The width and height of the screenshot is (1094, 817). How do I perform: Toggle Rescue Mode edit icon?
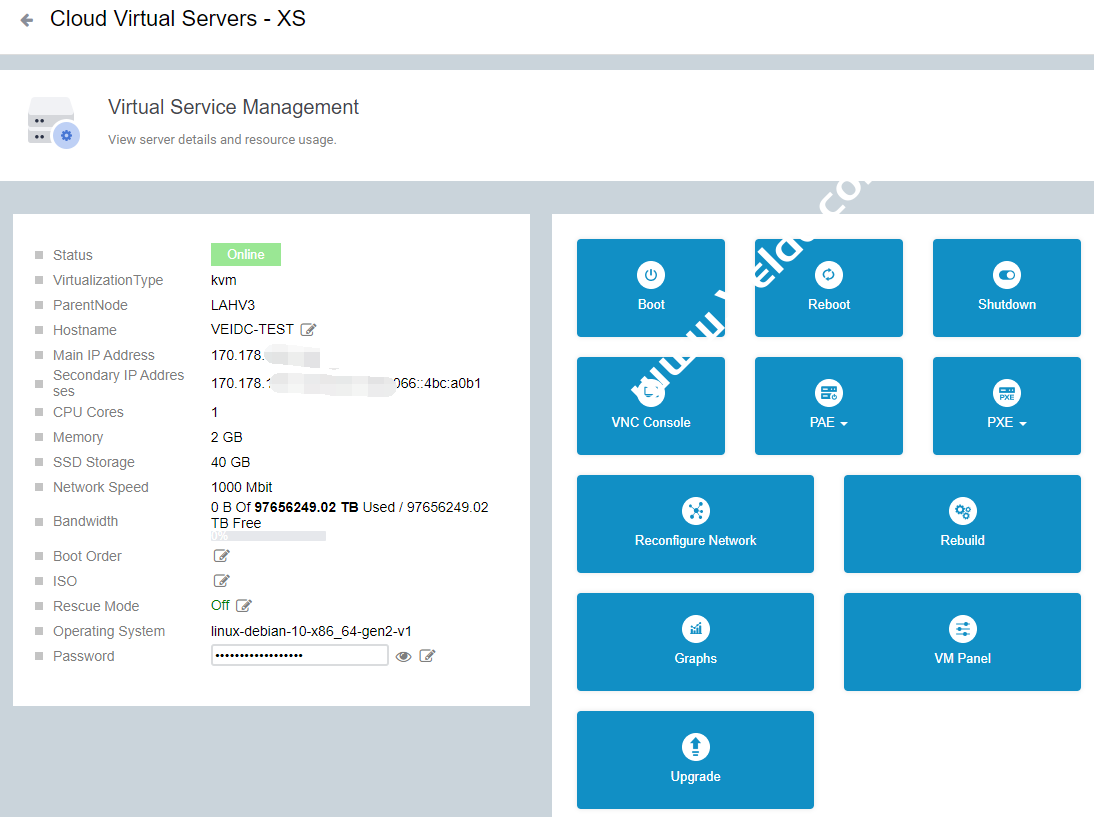[x=244, y=606]
